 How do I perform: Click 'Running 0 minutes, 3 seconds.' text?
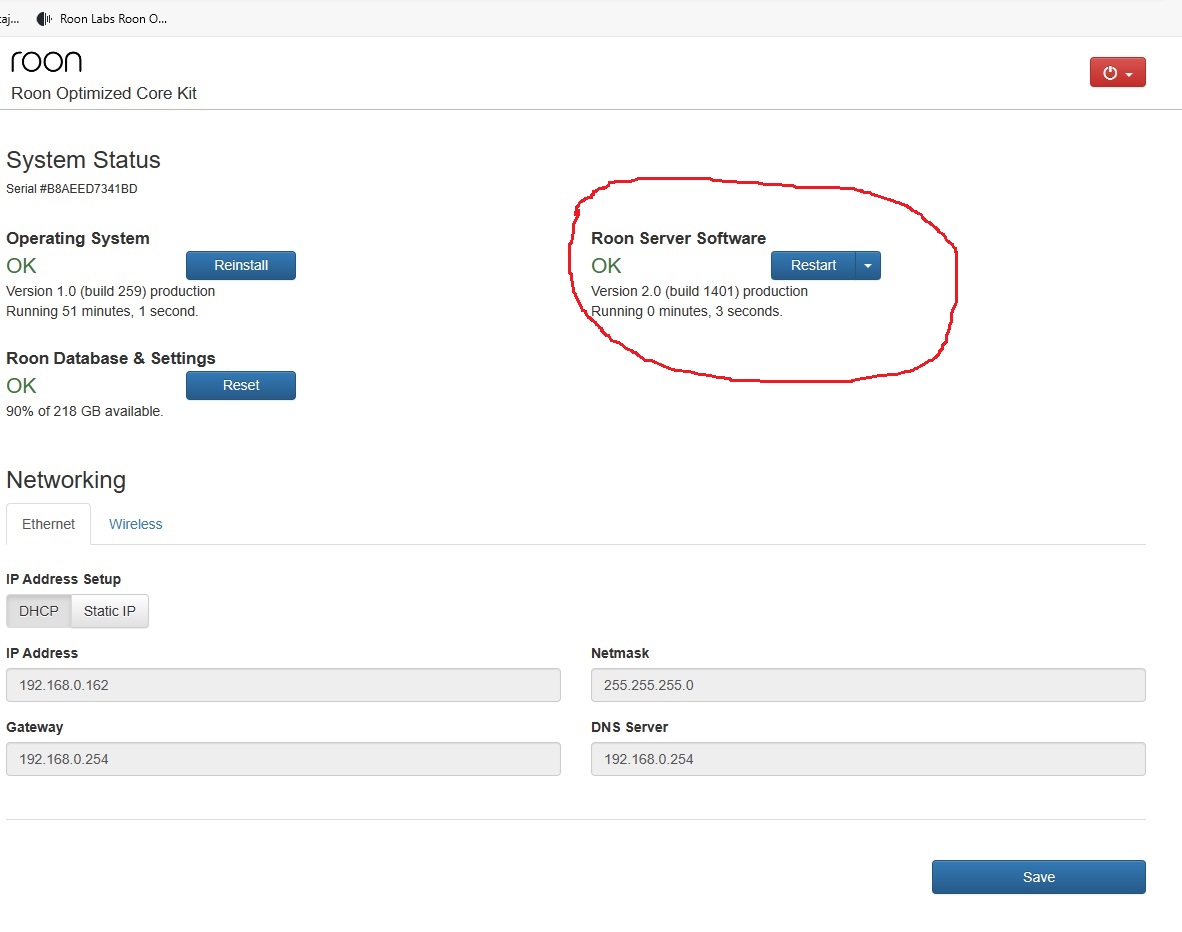(x=687, y=311)
